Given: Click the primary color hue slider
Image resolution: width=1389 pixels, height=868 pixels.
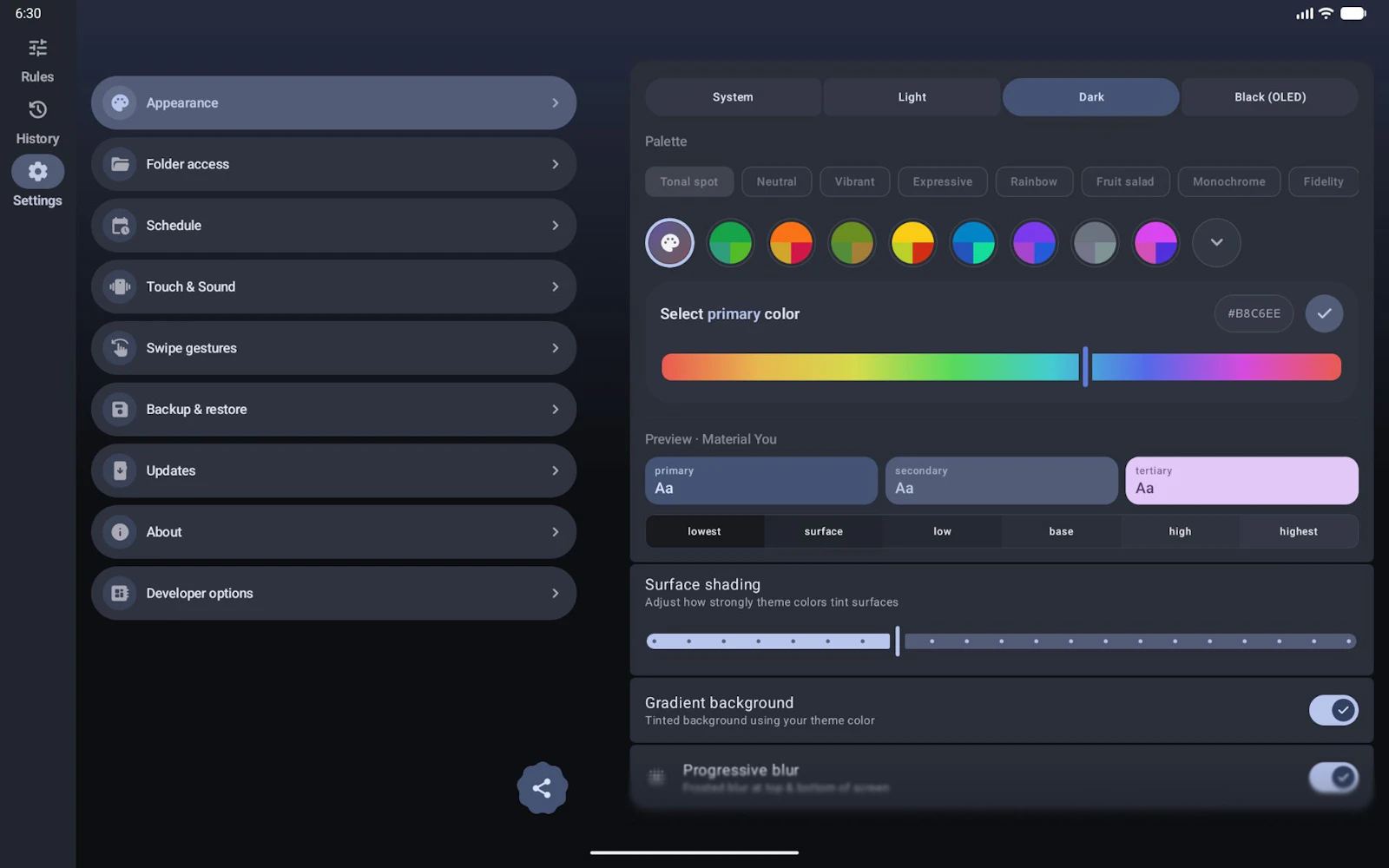Looking at the screenshot, I should tap(1001, 367).
